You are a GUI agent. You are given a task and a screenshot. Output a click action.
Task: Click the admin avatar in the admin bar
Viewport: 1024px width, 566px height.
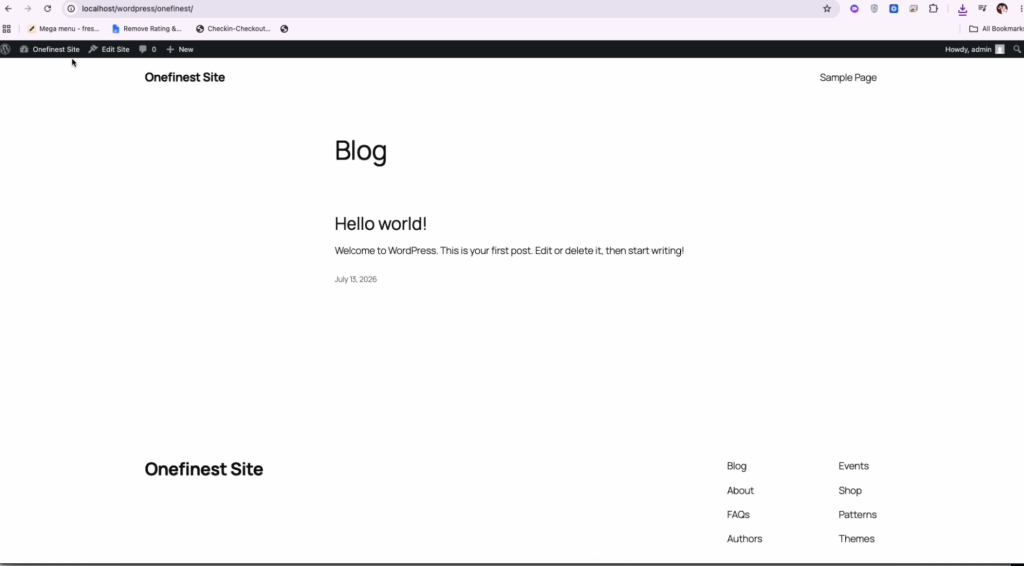click(x=999, y=49)
